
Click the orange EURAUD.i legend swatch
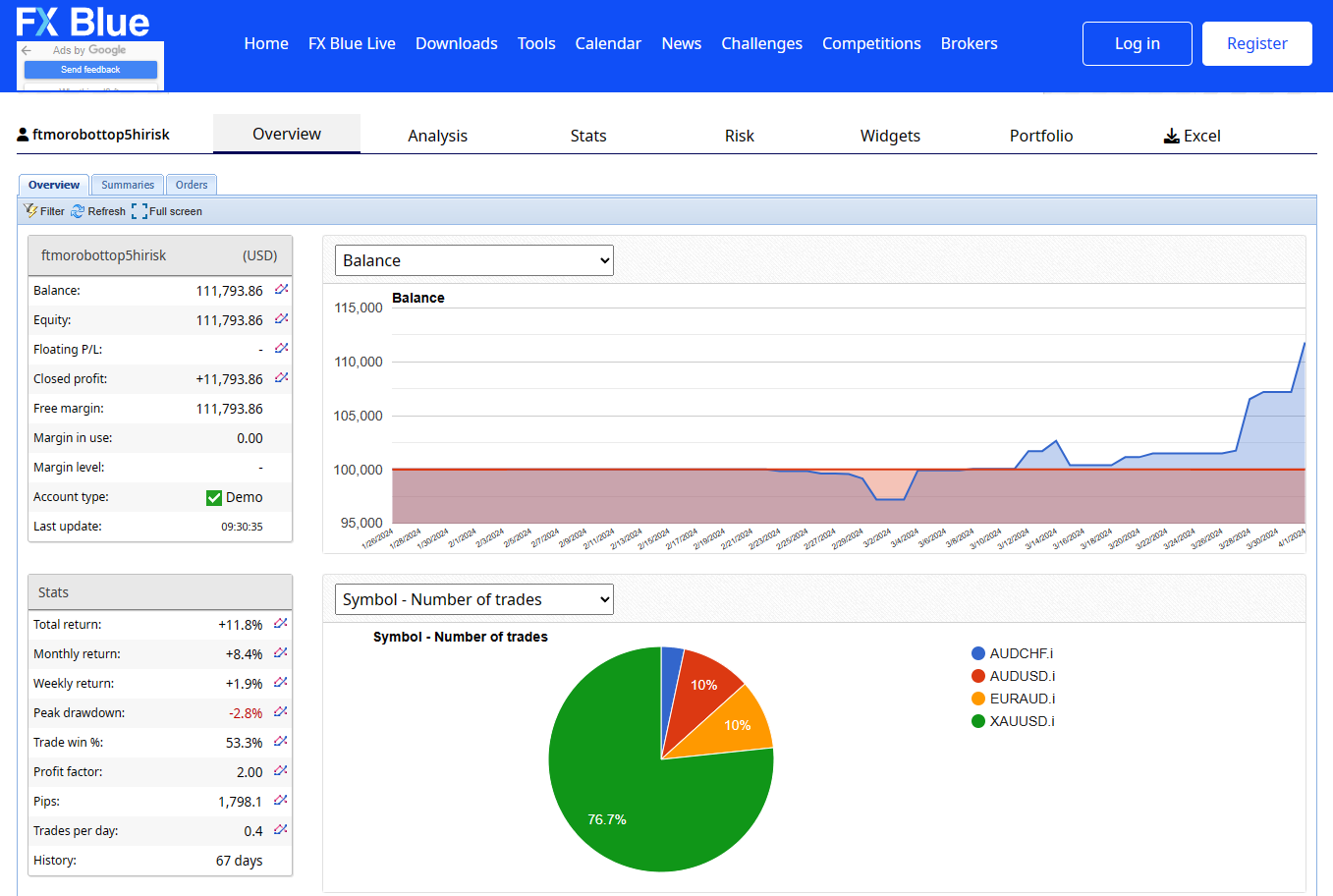pyautogui.click(x=978, y=699)
